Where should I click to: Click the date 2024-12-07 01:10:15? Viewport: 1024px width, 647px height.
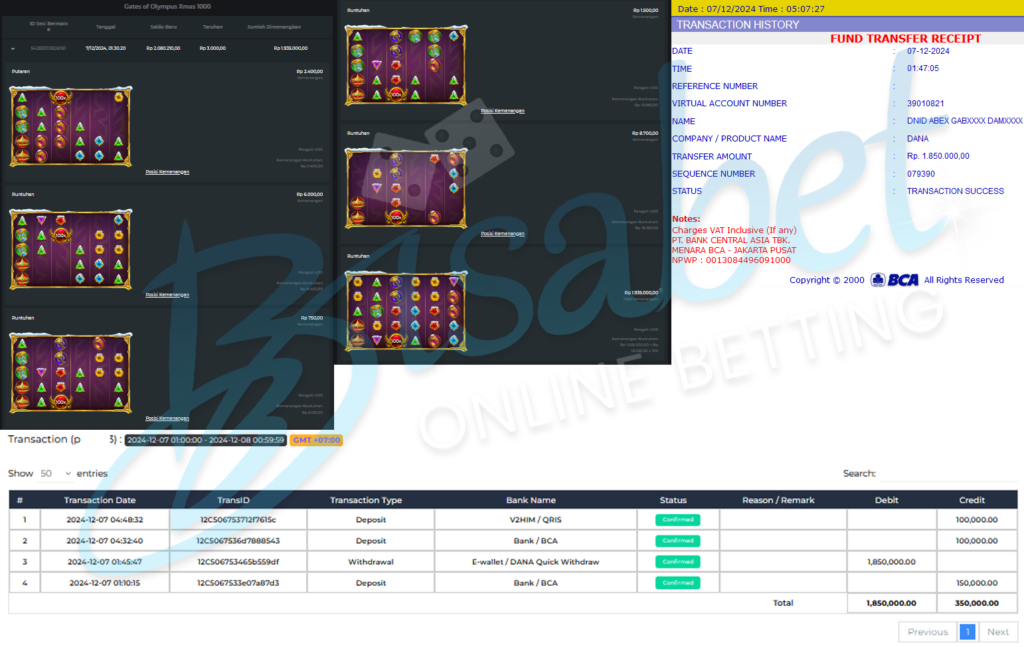pos(104,582)
